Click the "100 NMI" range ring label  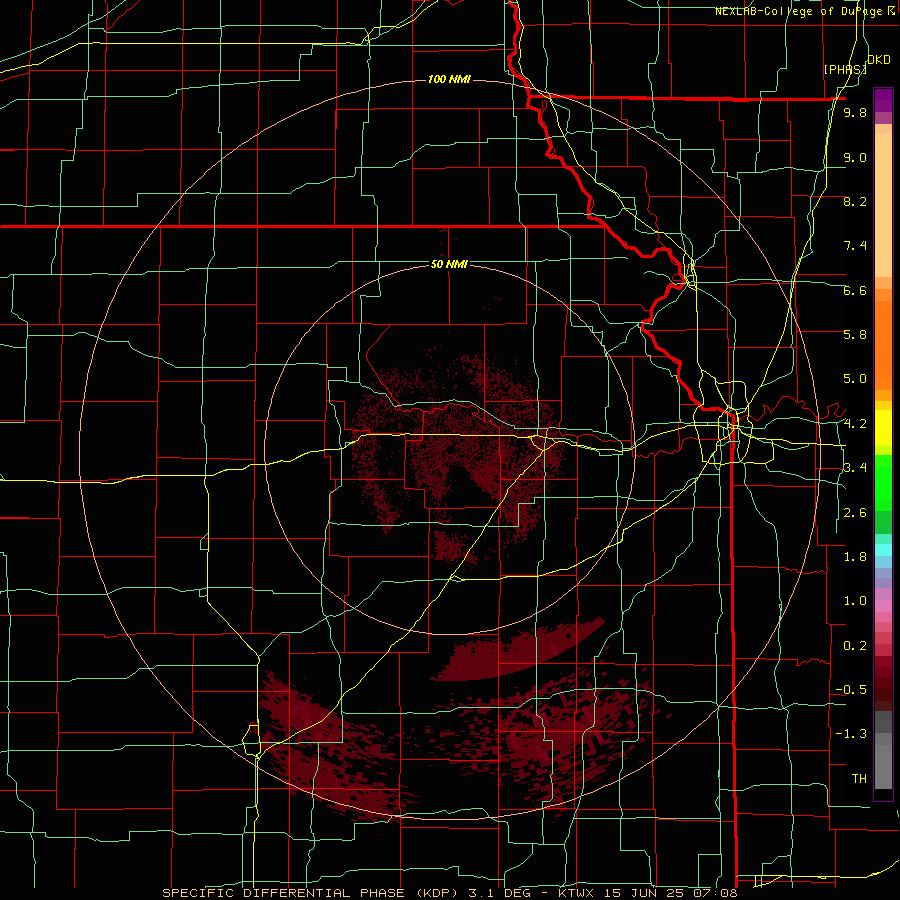449,79
